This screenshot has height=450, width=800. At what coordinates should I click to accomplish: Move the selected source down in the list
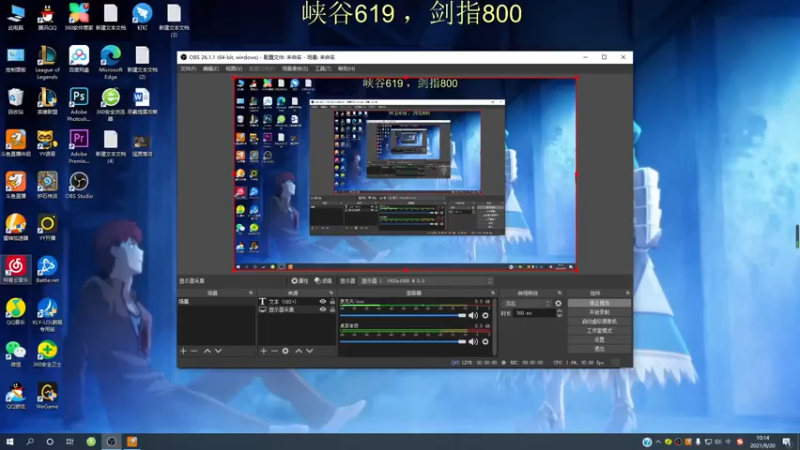(x=310, y=351)
